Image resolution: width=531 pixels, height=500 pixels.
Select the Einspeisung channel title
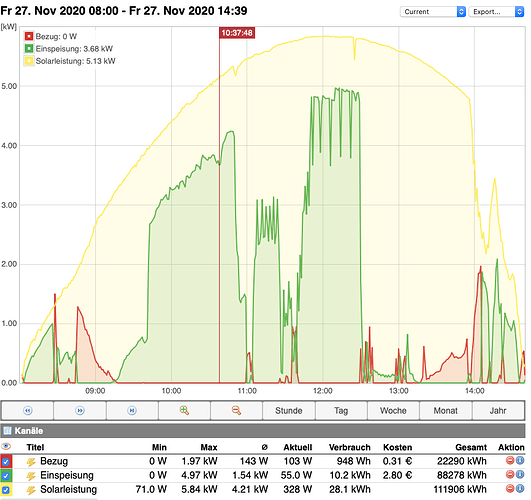pos(67,475)
